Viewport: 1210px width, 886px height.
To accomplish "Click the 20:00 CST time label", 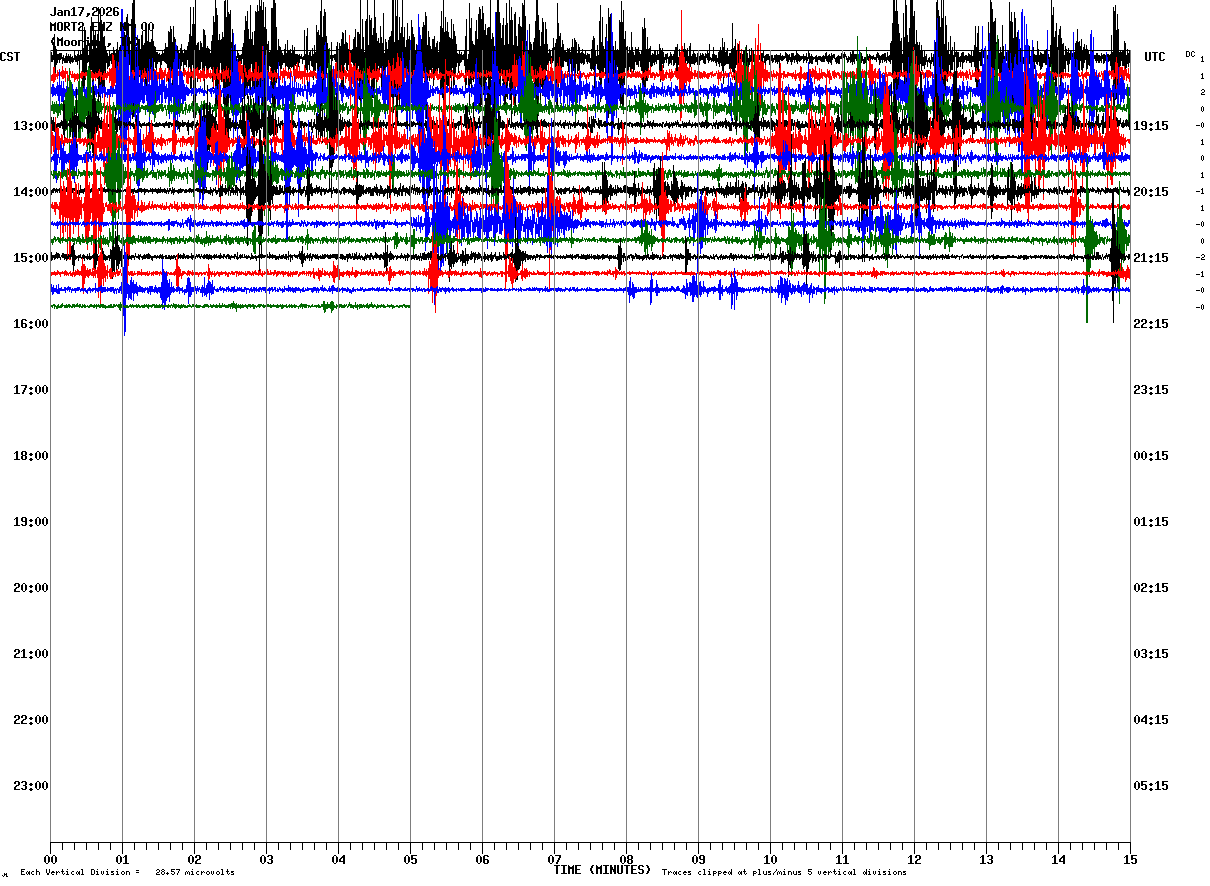I will coord(31,588).
